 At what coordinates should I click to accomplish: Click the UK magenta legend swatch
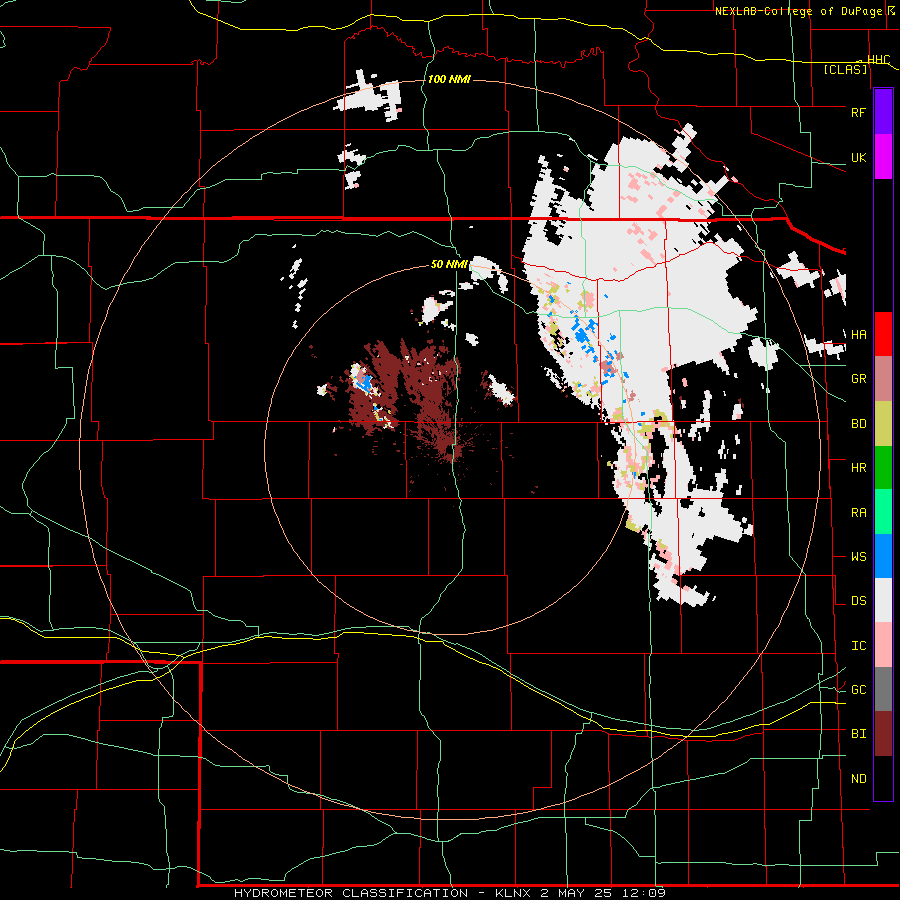(x=883, y=157)
